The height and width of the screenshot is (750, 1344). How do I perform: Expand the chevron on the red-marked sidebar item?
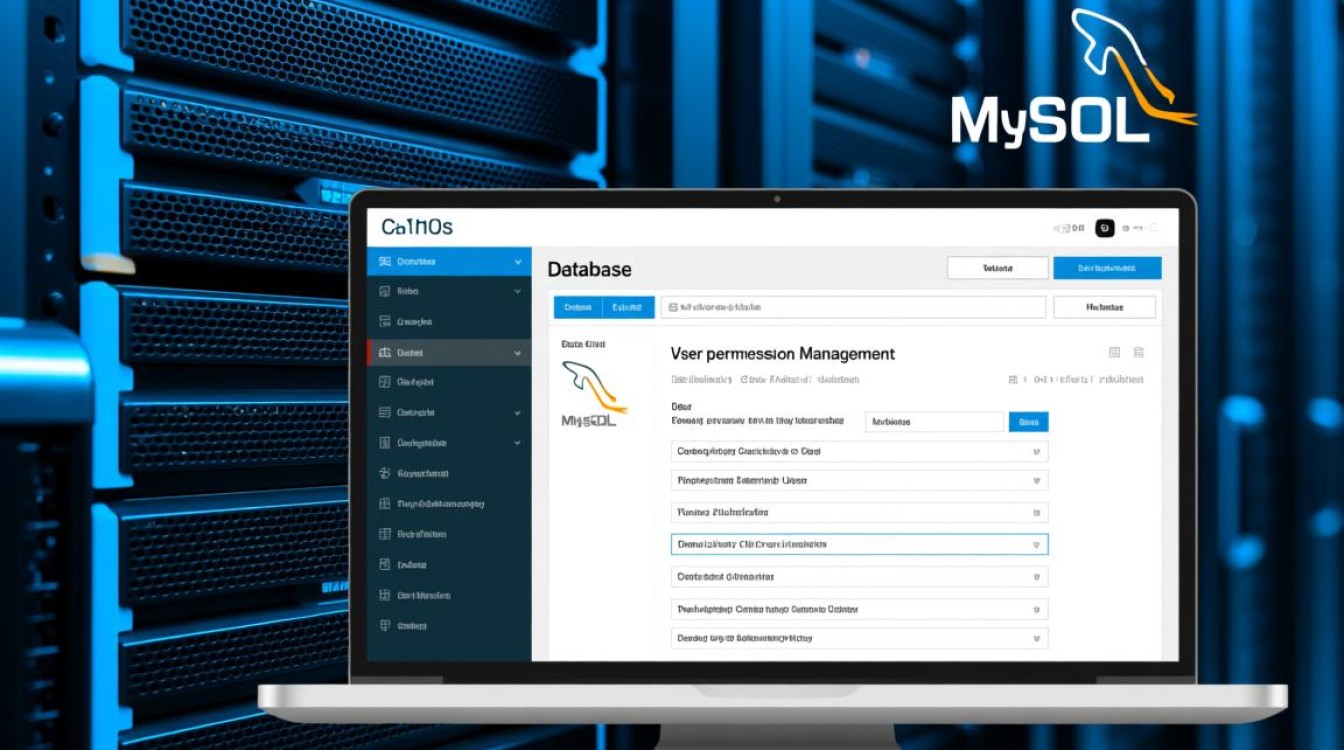click(x=518, y=353)
